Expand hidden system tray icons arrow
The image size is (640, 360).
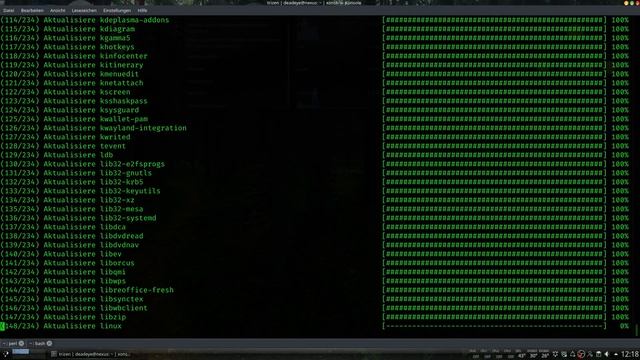616,354
